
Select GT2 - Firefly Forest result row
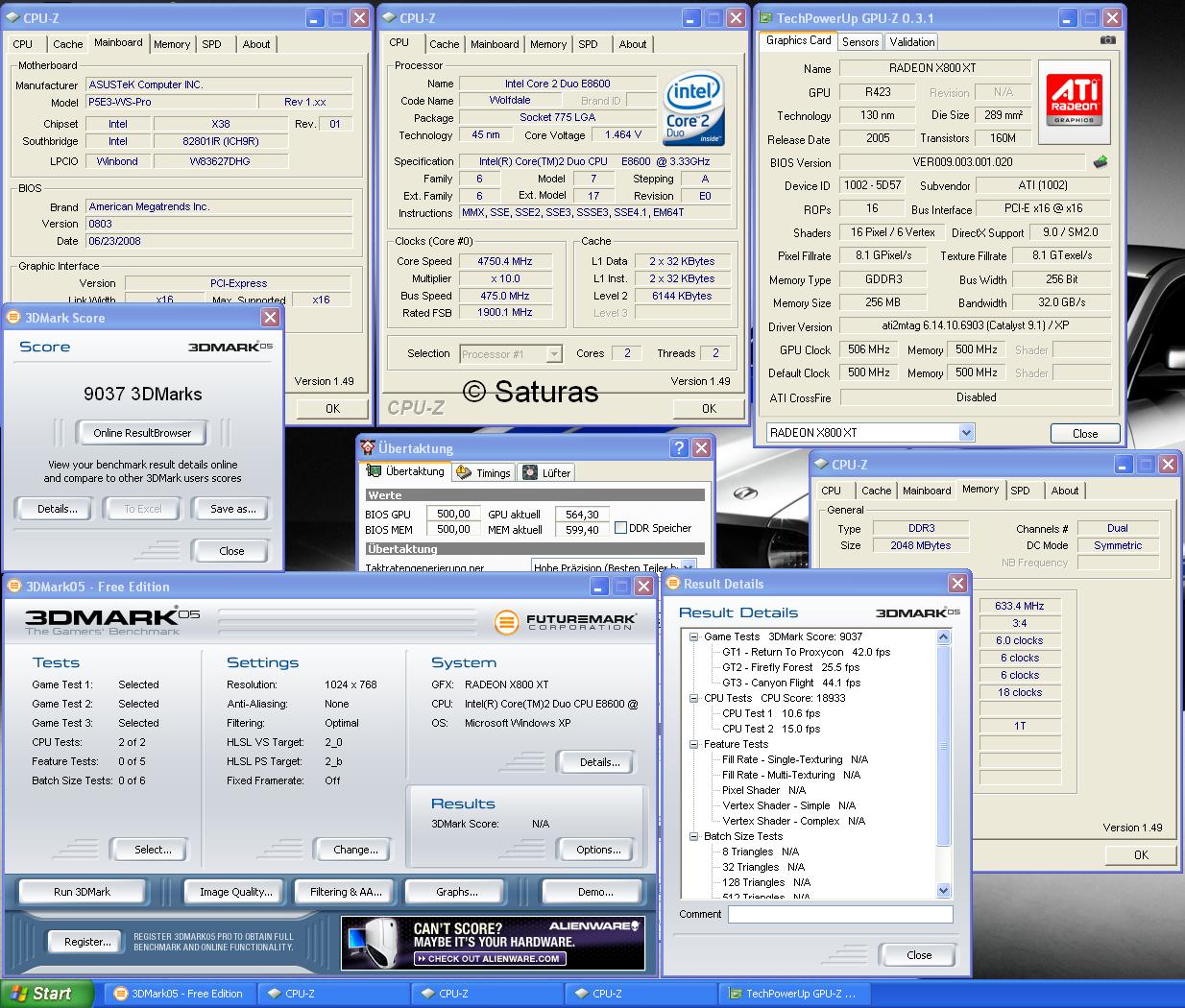click(x=790, y=667)
